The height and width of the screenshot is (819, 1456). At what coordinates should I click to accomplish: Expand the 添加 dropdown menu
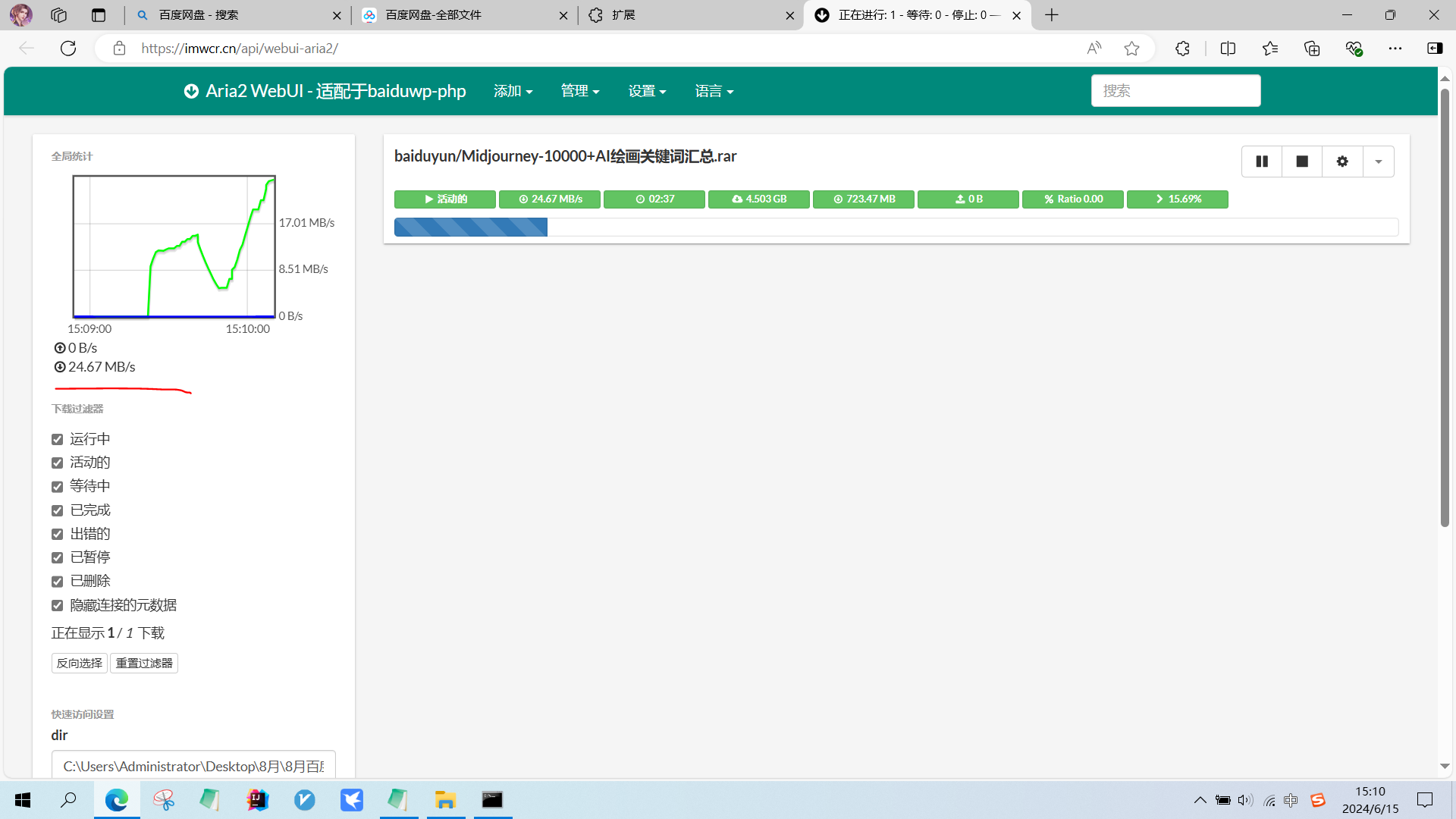[x=513, y=91]
